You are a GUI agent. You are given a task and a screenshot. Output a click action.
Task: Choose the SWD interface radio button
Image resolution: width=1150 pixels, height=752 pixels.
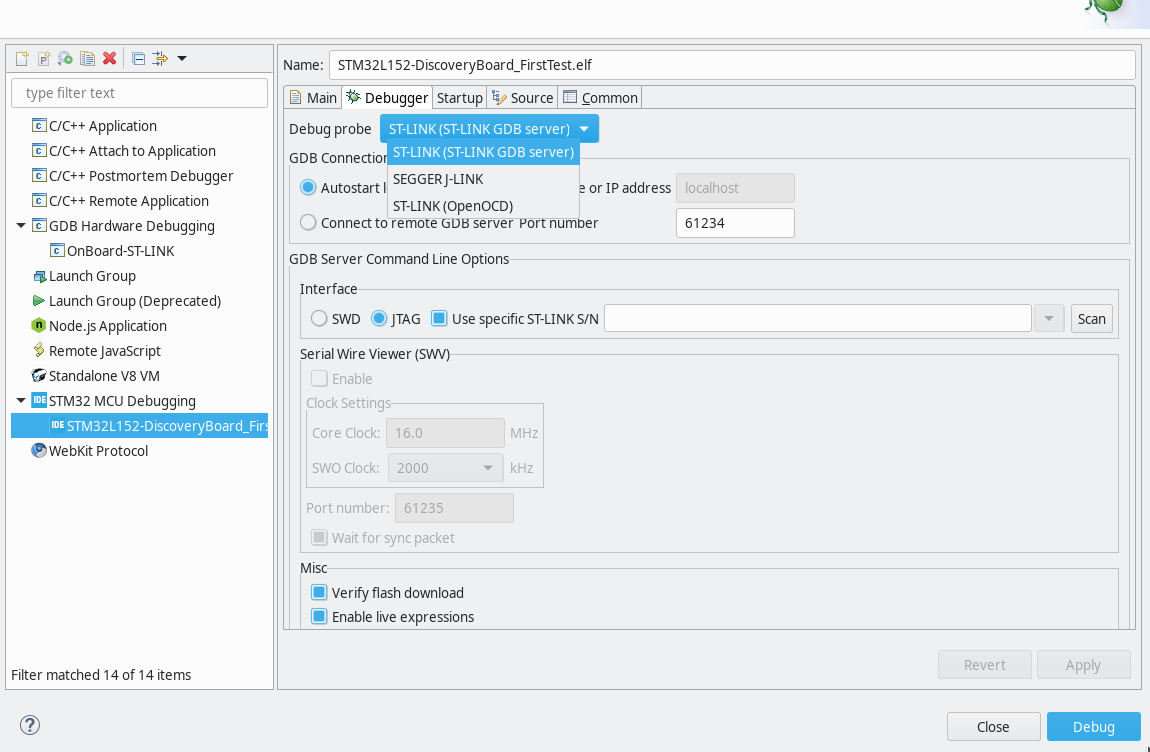pos(319,318)
